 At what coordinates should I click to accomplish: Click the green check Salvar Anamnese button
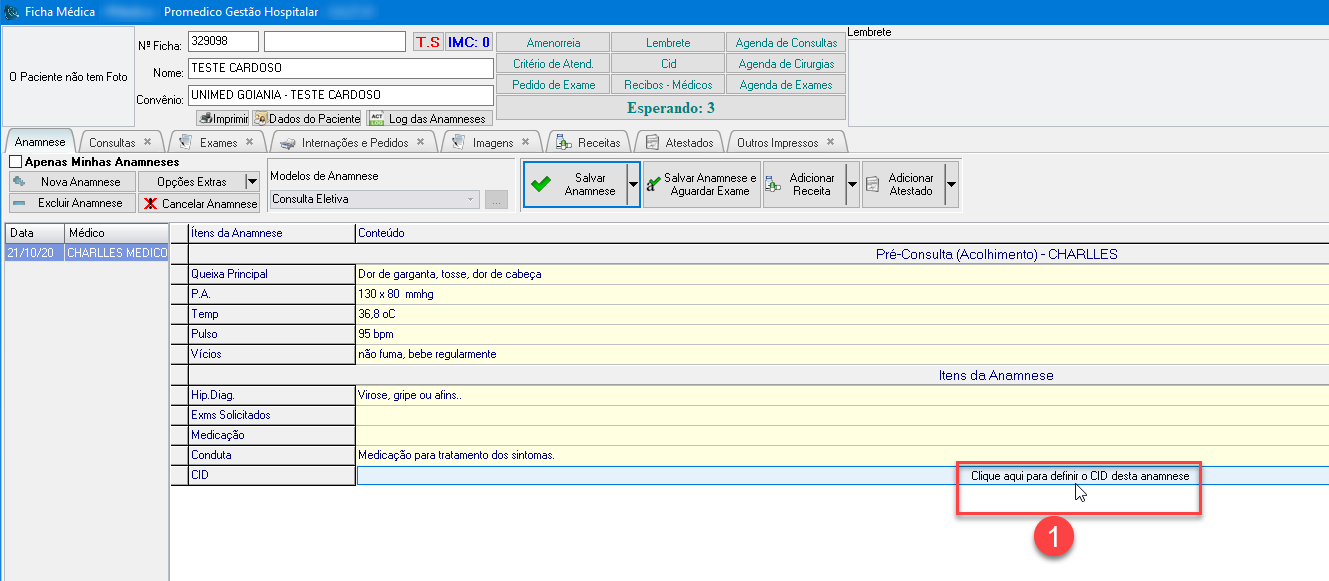pos(575,185)
